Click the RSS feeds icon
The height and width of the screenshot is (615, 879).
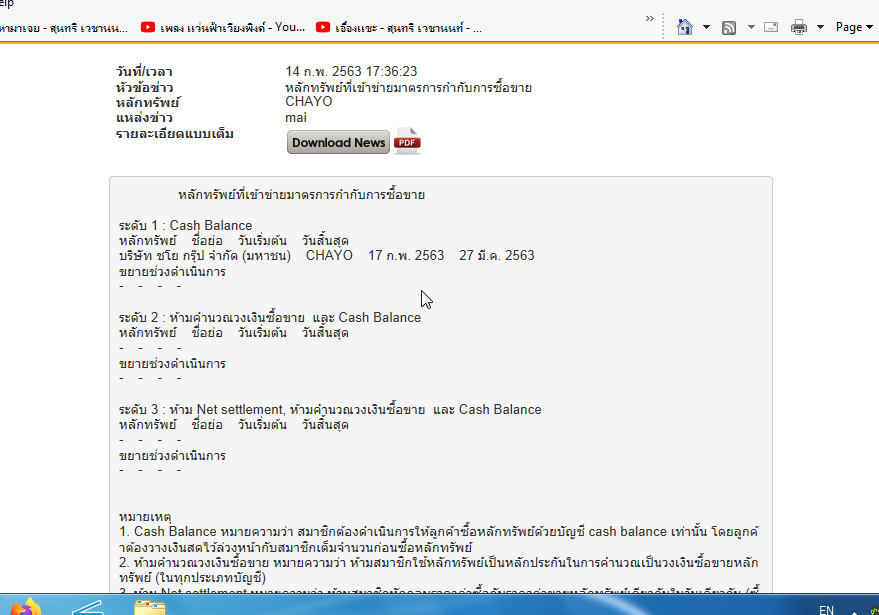click(x=729, y=27)
